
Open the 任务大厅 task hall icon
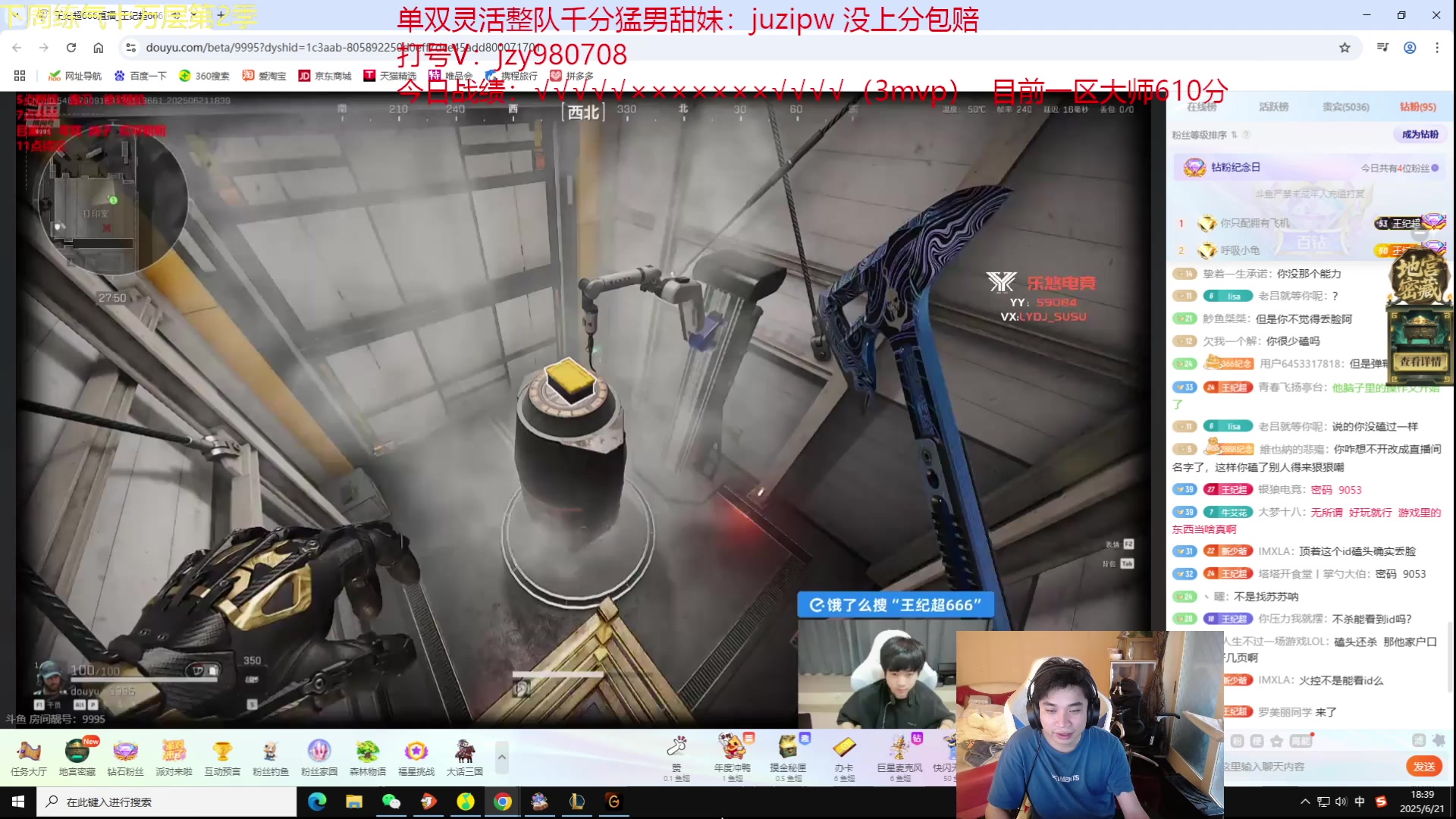coord(29,756)
